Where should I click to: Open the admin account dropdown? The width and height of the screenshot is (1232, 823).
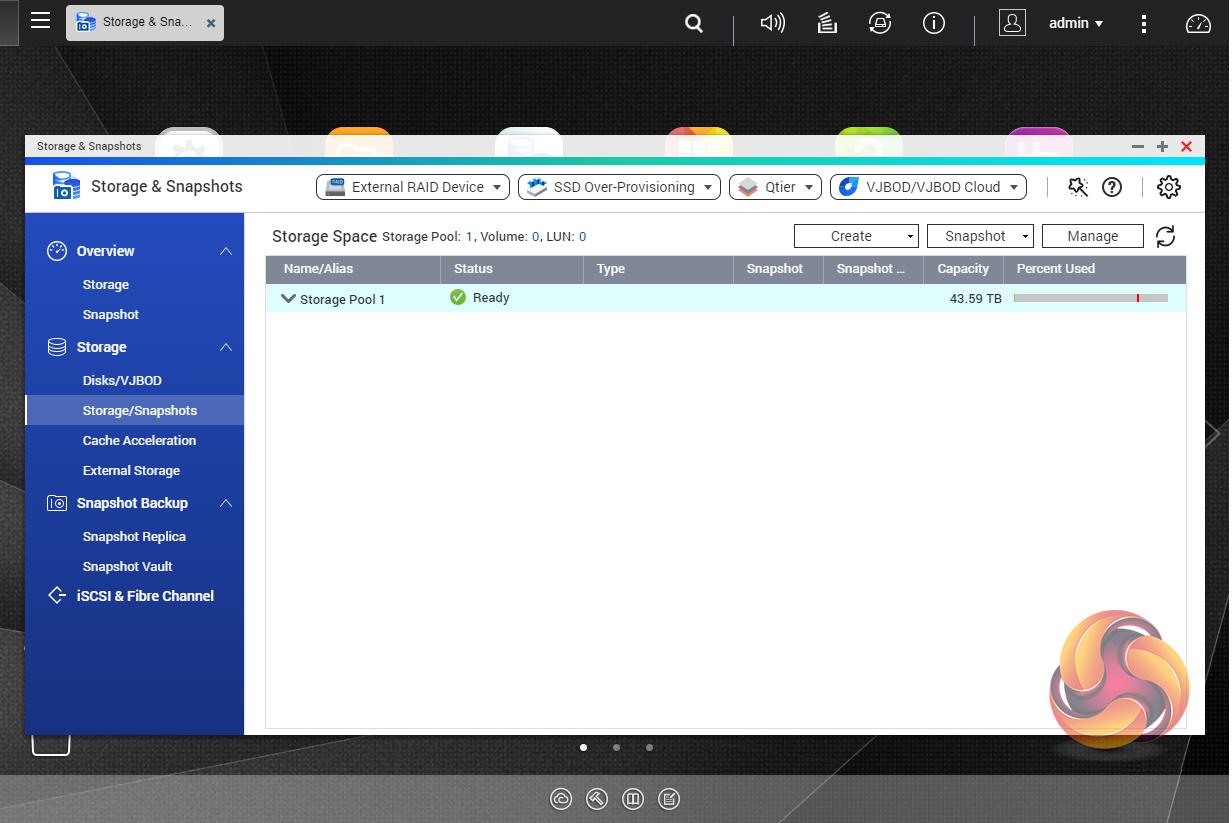point(1076,23)
